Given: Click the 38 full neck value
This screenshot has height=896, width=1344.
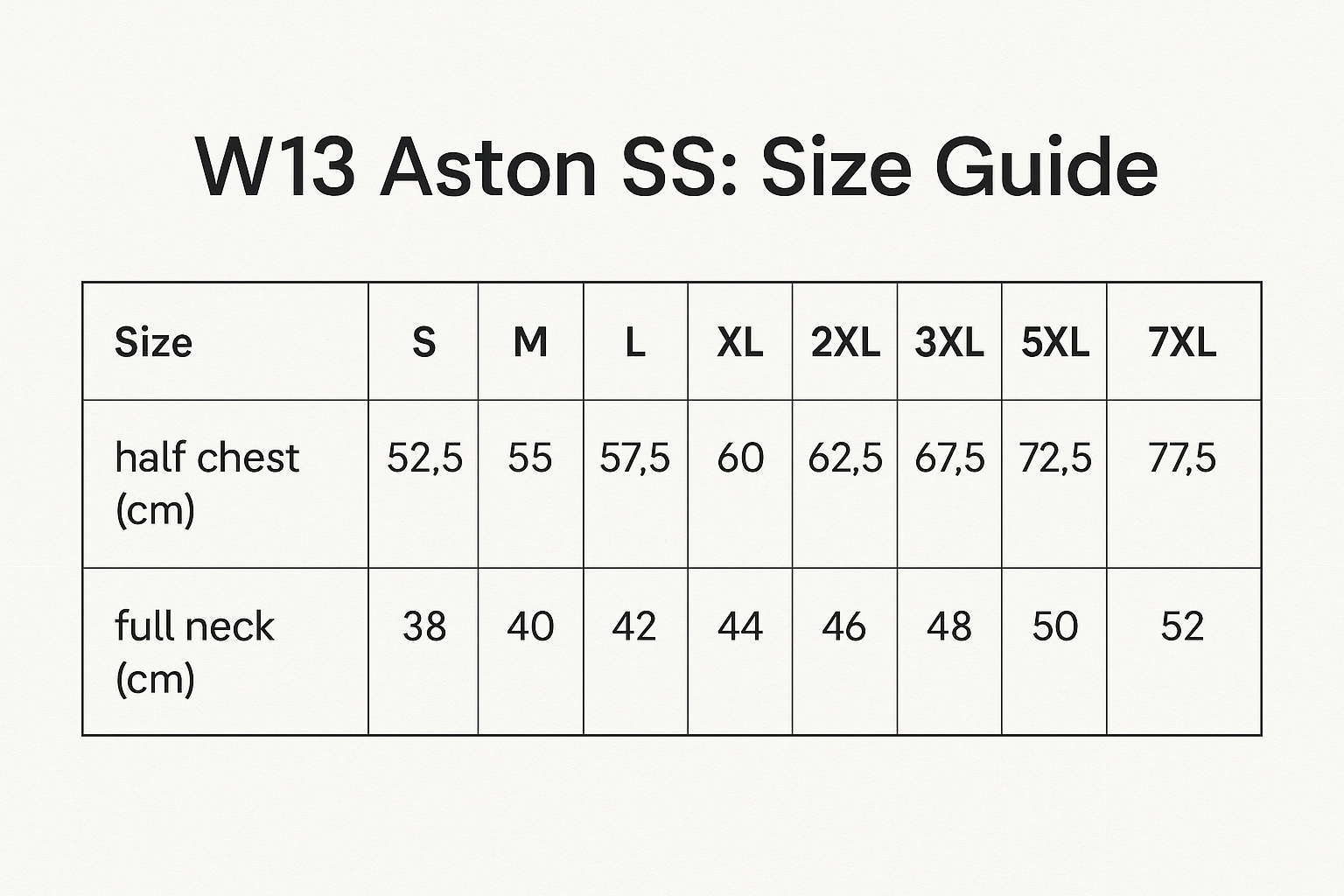Looking at the screenshot, I should (424, 626).
